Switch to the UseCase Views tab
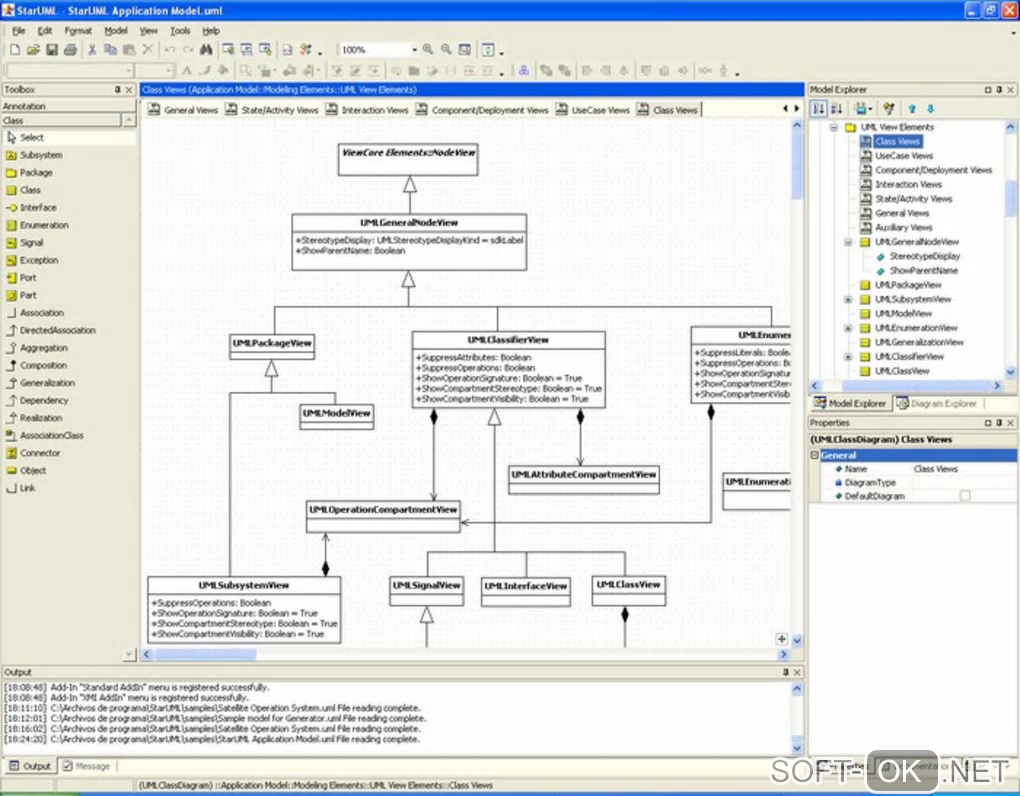1020x796 pixels. tap(593, 110)
